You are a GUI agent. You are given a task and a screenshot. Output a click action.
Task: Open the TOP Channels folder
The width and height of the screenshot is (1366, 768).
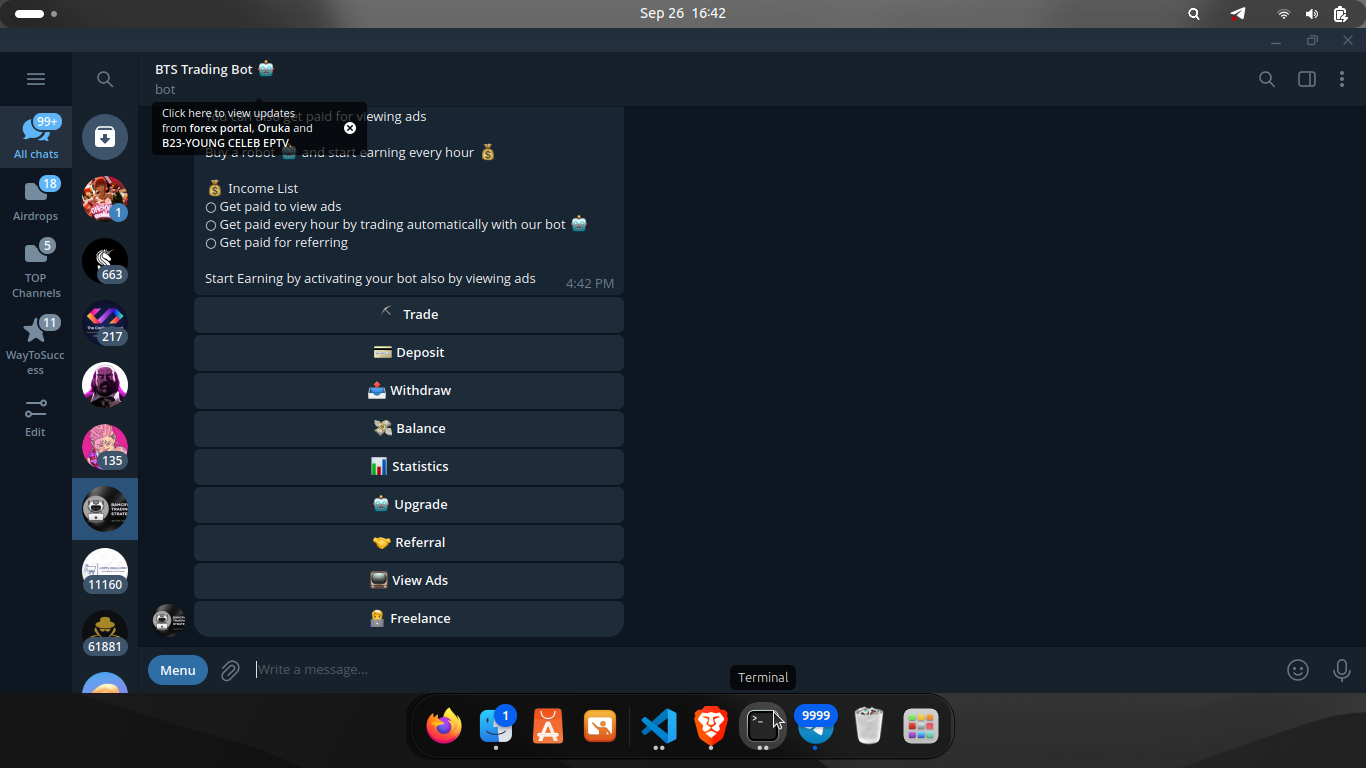pos(36,268)
